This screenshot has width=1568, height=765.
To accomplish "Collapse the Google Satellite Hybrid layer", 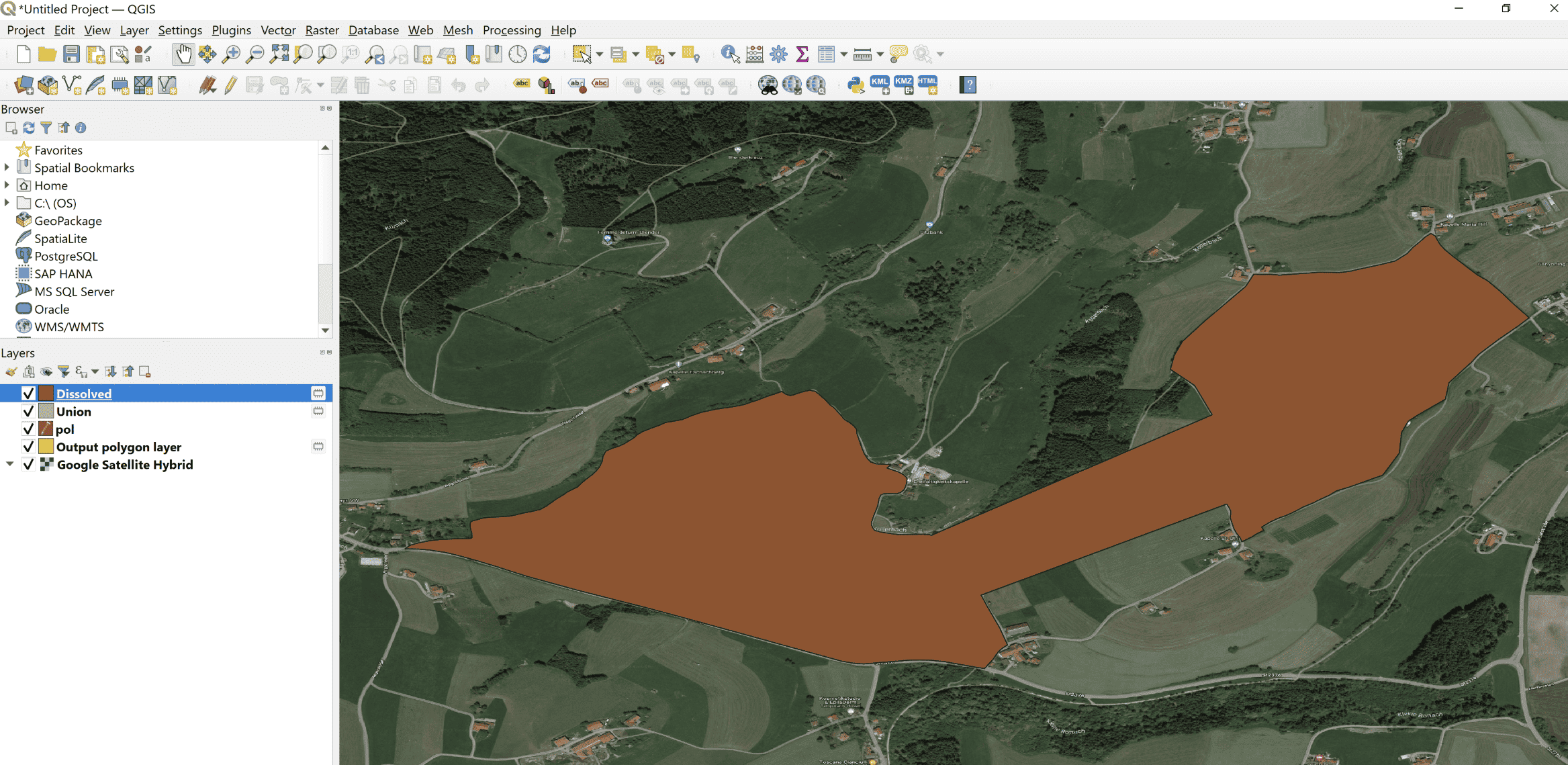I will (x=9, y=464).
